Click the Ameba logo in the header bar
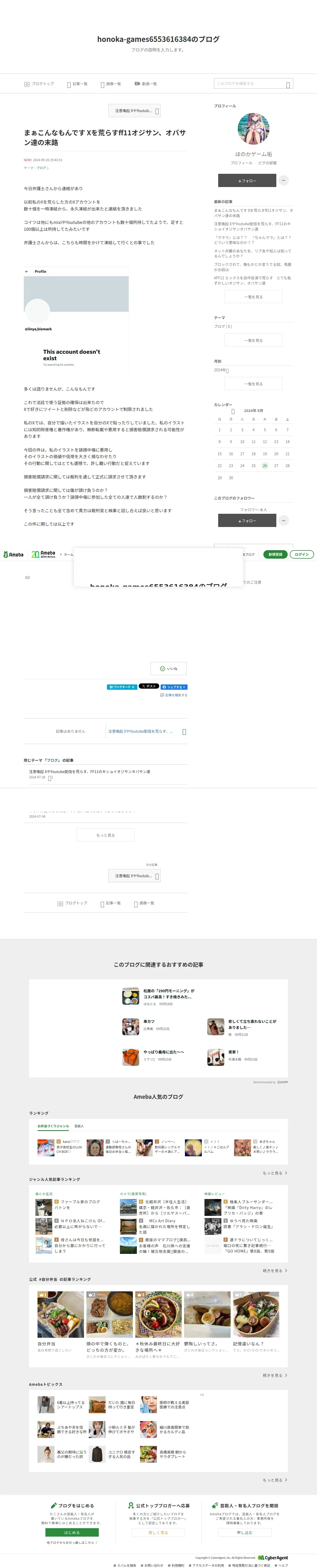The image size is (317, 1568). click(13, 554)
